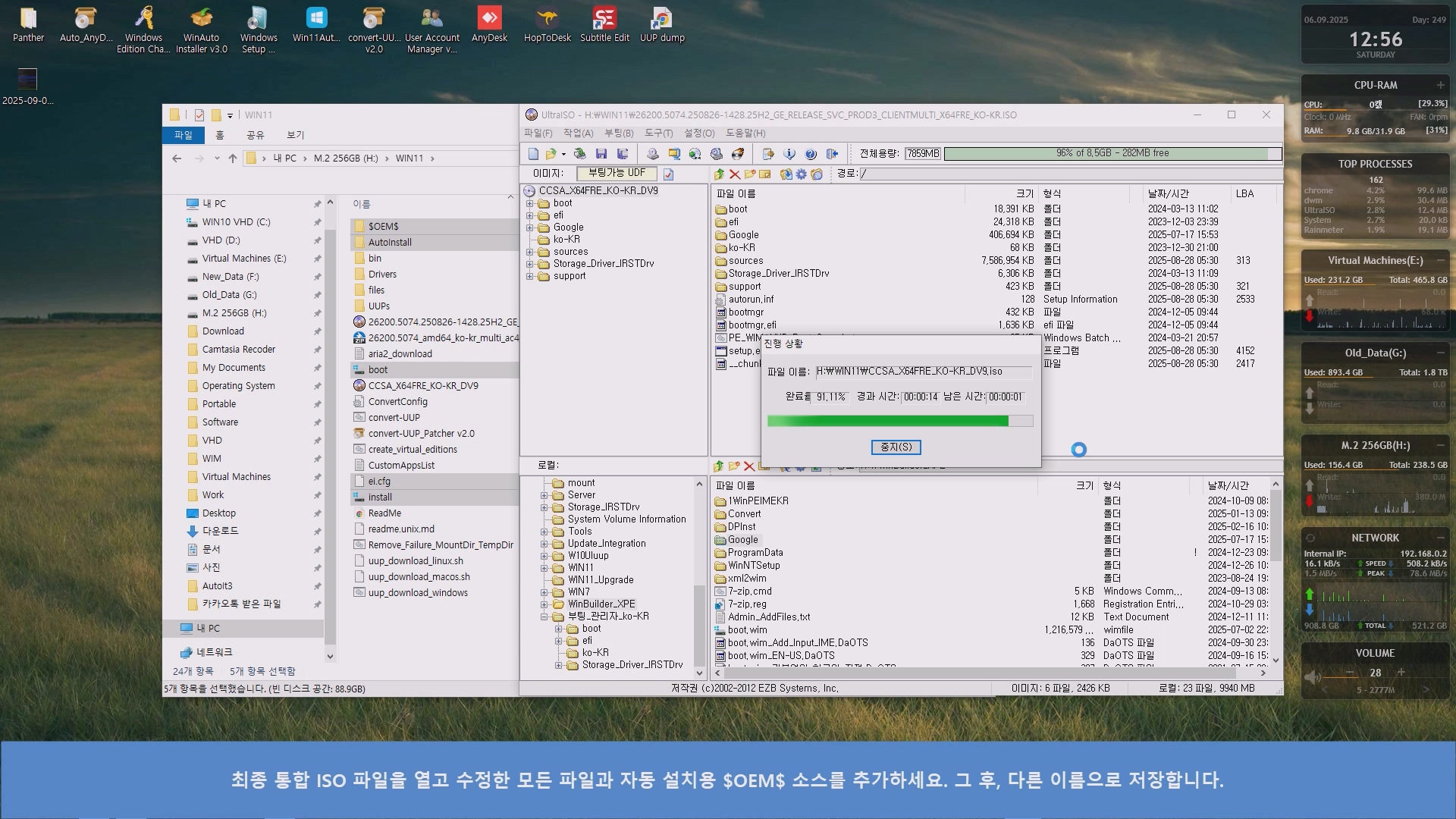This screenshot has height=819, width=1456.
Task: Expand the sources folder in image tree
Action: 530,252
